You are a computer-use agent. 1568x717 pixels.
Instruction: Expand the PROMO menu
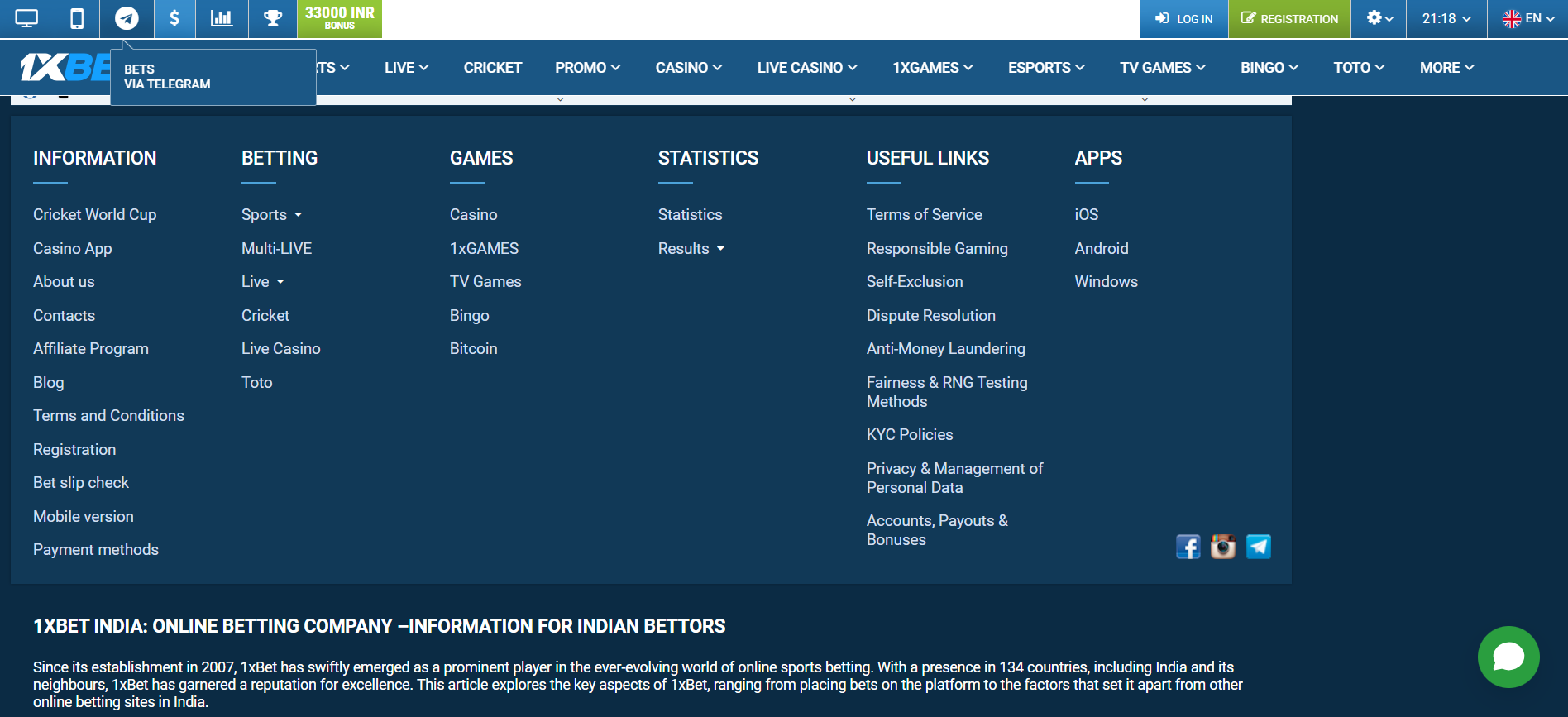588,68
